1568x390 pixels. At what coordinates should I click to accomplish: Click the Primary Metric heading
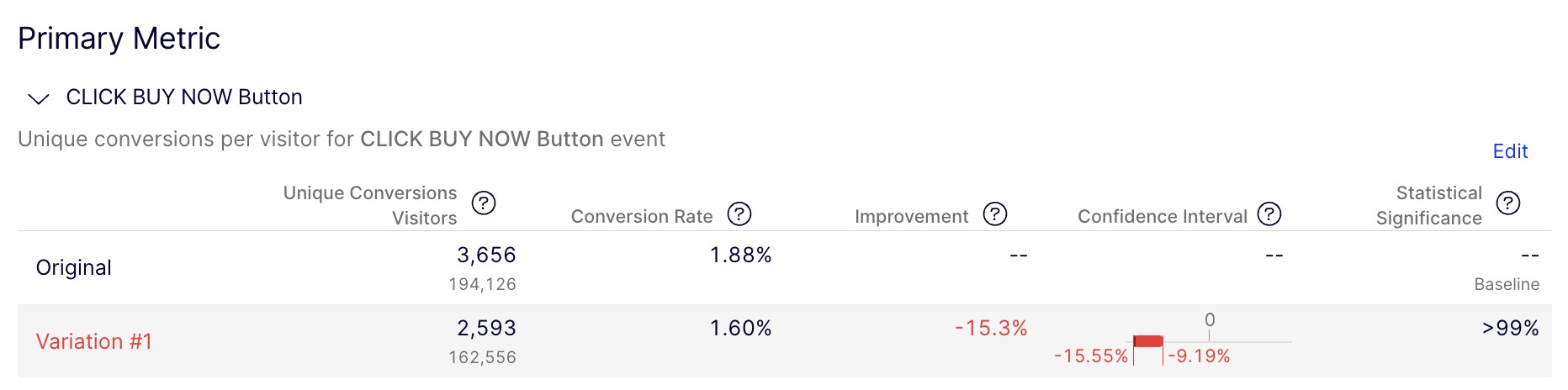[119, 39]
